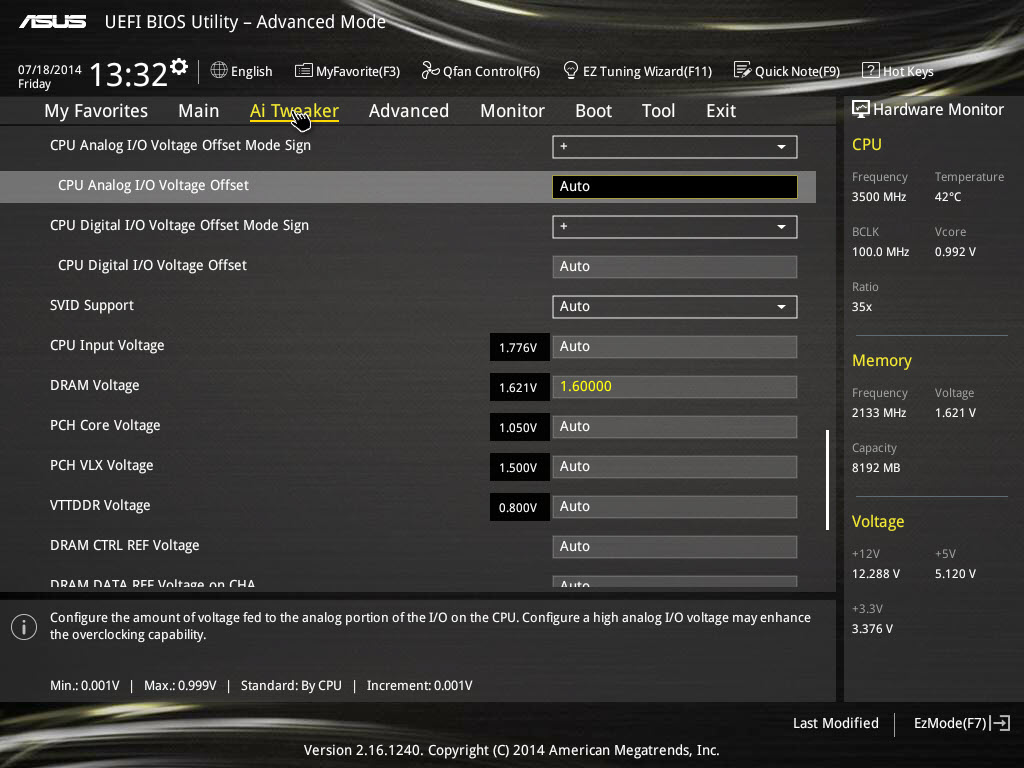This screenshot has width=1024, height=768.
Task: Click the date 07/18/2014 Friday
Action: pos(50,76)
